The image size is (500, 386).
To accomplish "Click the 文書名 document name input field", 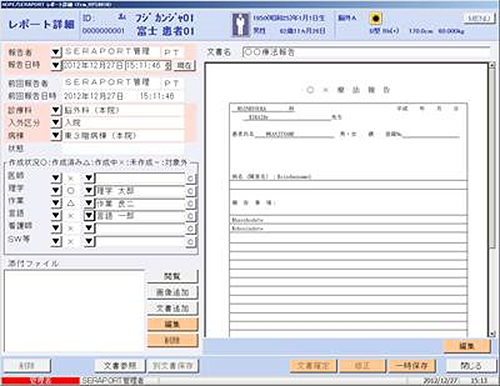I will (366, 52).
